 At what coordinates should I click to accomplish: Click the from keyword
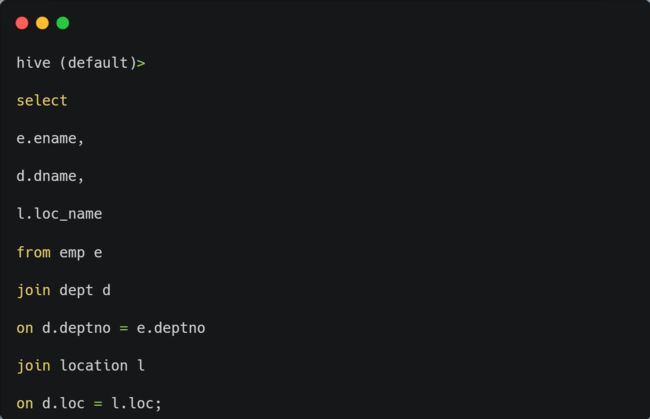pyautogui.click(x=34, y=252)
